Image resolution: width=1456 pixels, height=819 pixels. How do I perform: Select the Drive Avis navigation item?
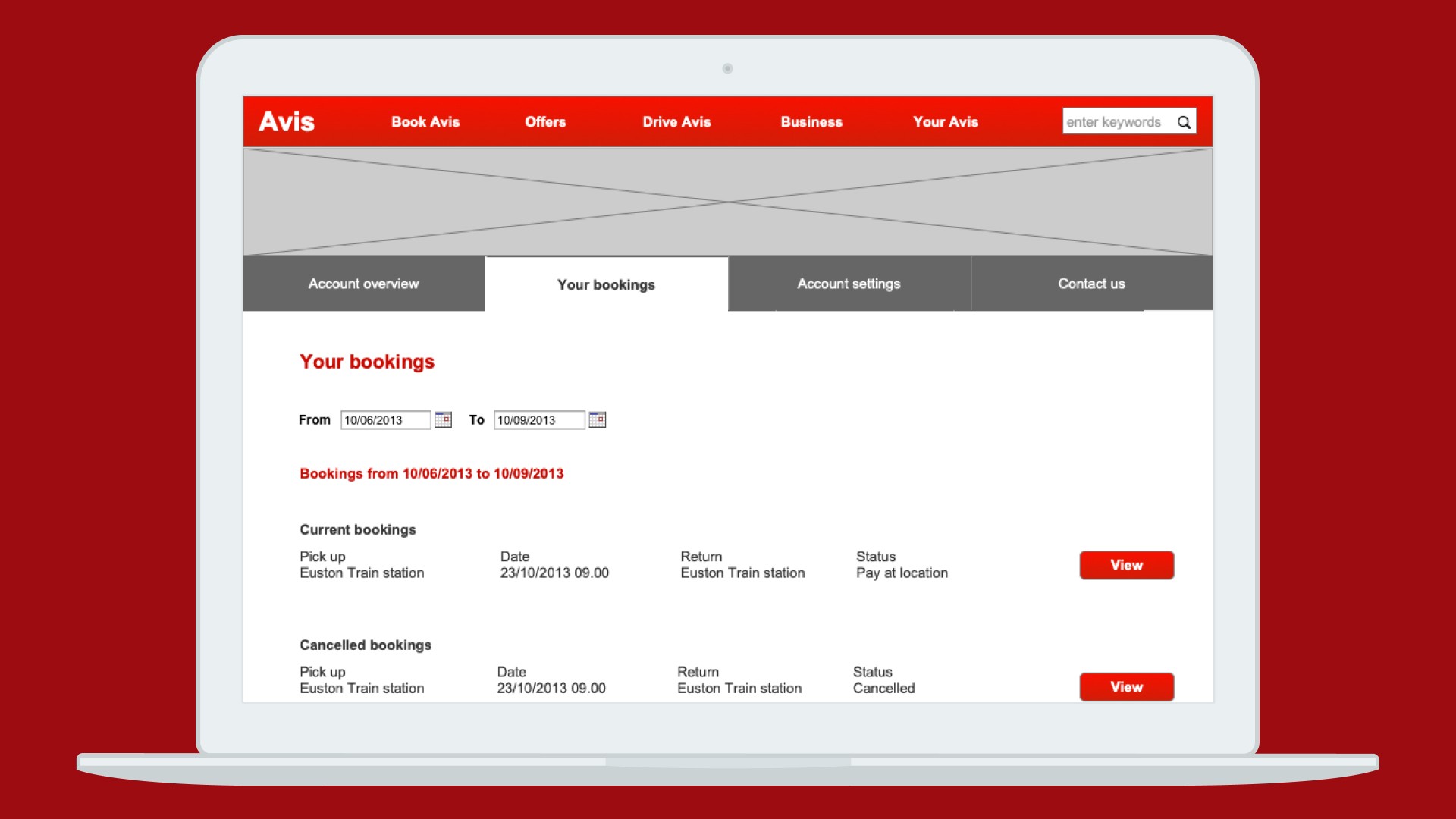[x=676, y=121]
